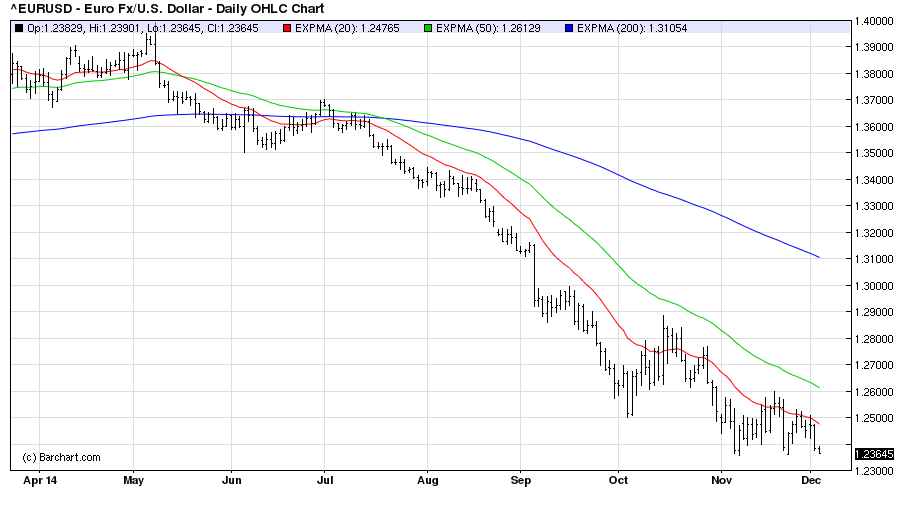Select the May label on time axis
Image resolution: width=900 pixels, height=511 pixels.
134,480
